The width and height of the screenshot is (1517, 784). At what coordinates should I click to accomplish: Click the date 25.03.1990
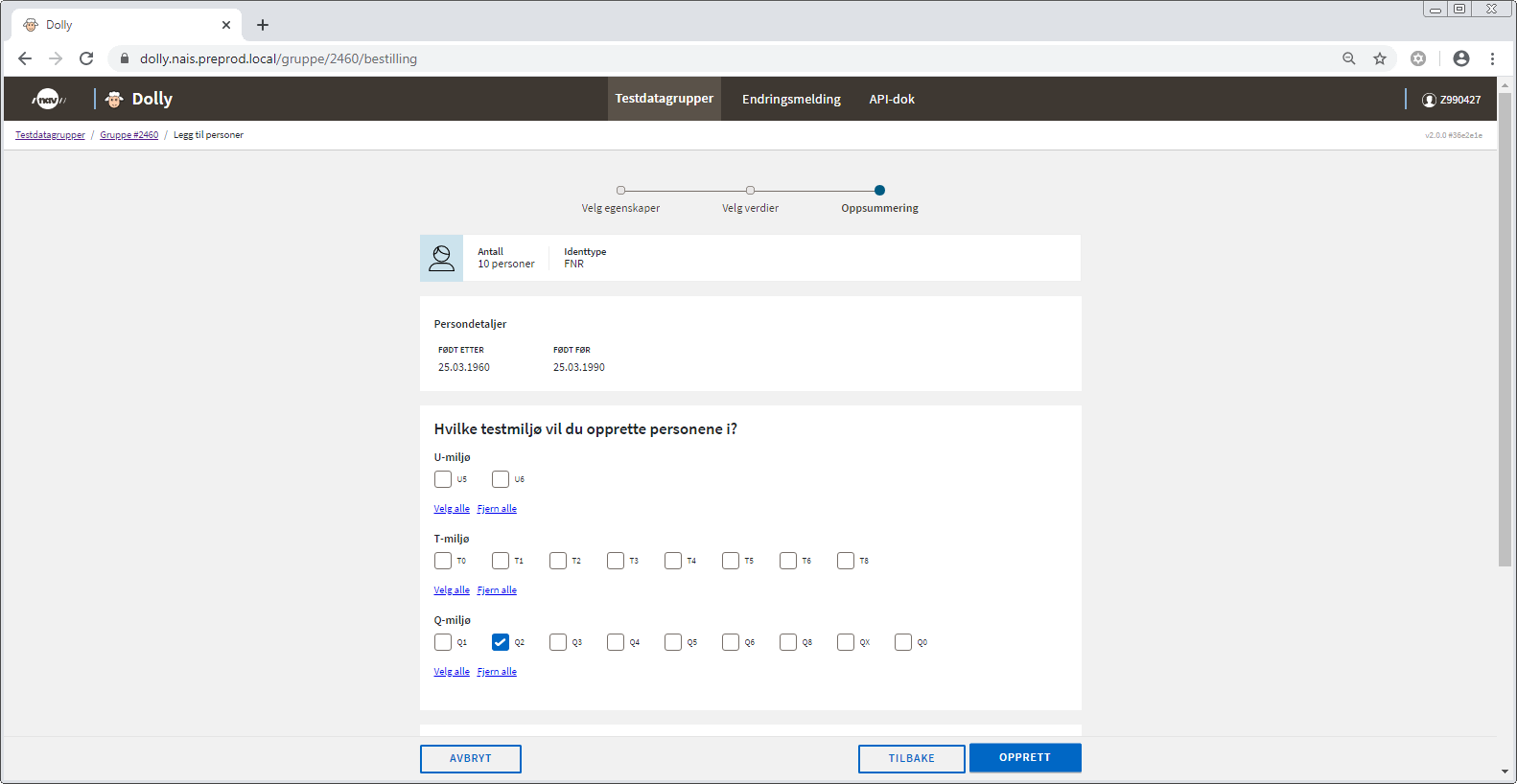[579, 367]
